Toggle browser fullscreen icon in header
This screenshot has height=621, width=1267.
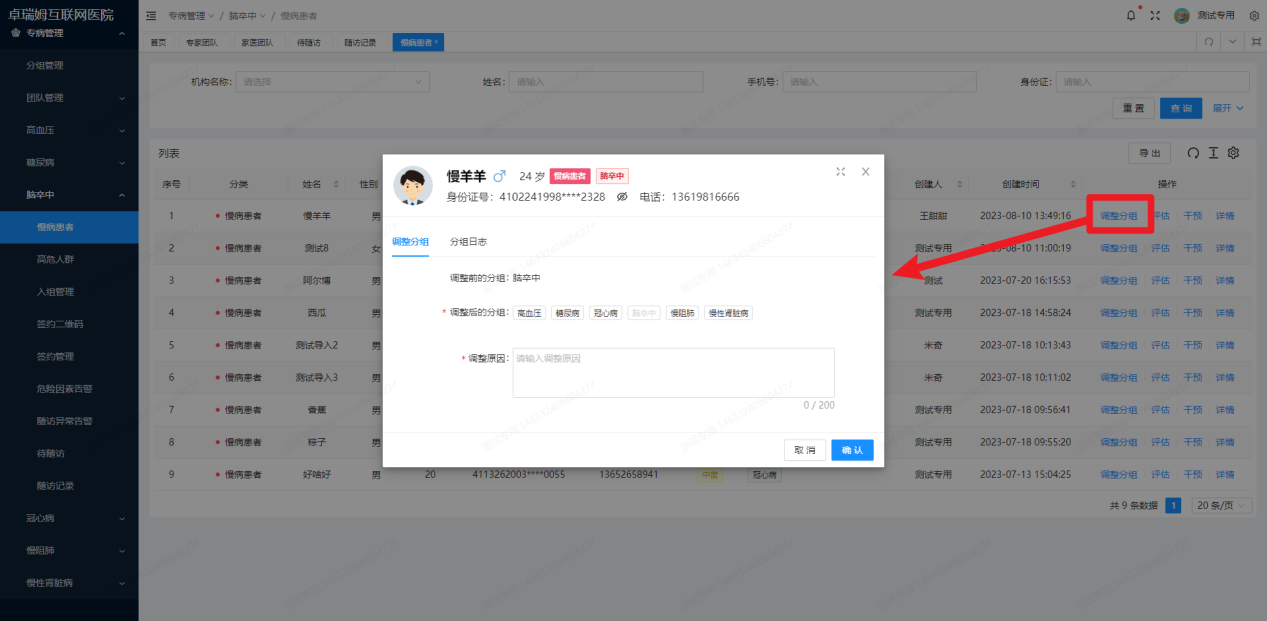[1155, 15]
